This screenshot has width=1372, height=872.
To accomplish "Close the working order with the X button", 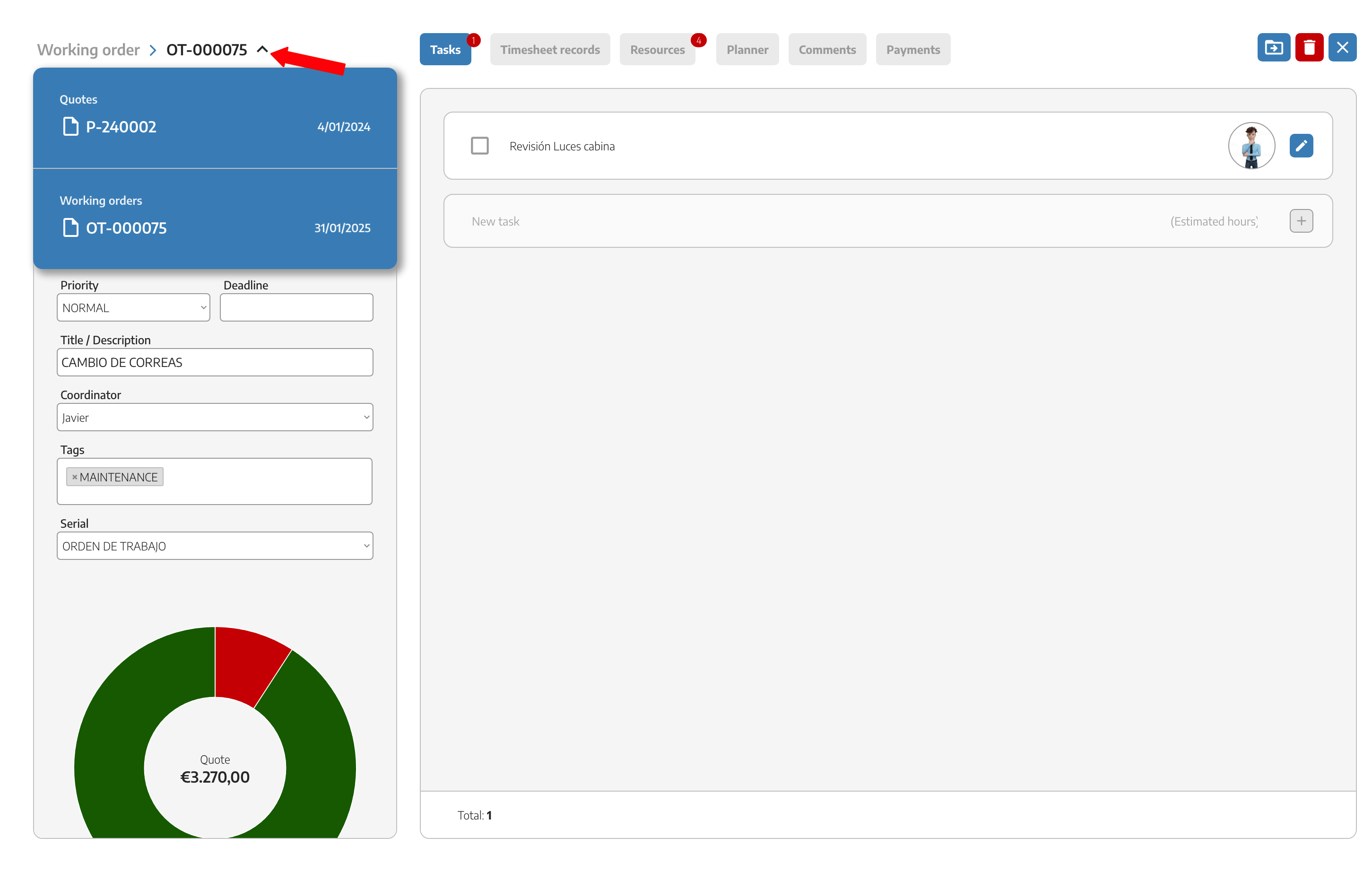I will coord(1342,48).
